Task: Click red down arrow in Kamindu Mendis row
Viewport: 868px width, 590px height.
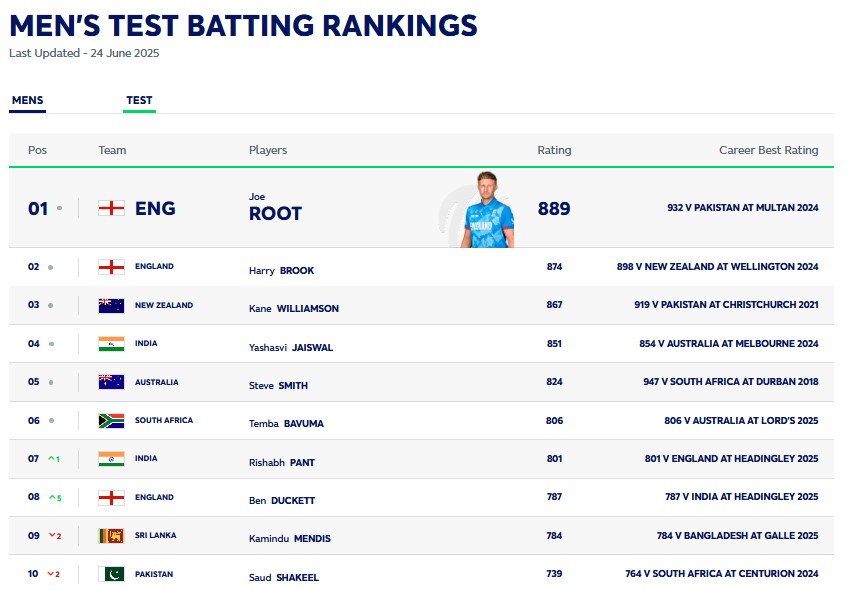Action: coord(52,536)
